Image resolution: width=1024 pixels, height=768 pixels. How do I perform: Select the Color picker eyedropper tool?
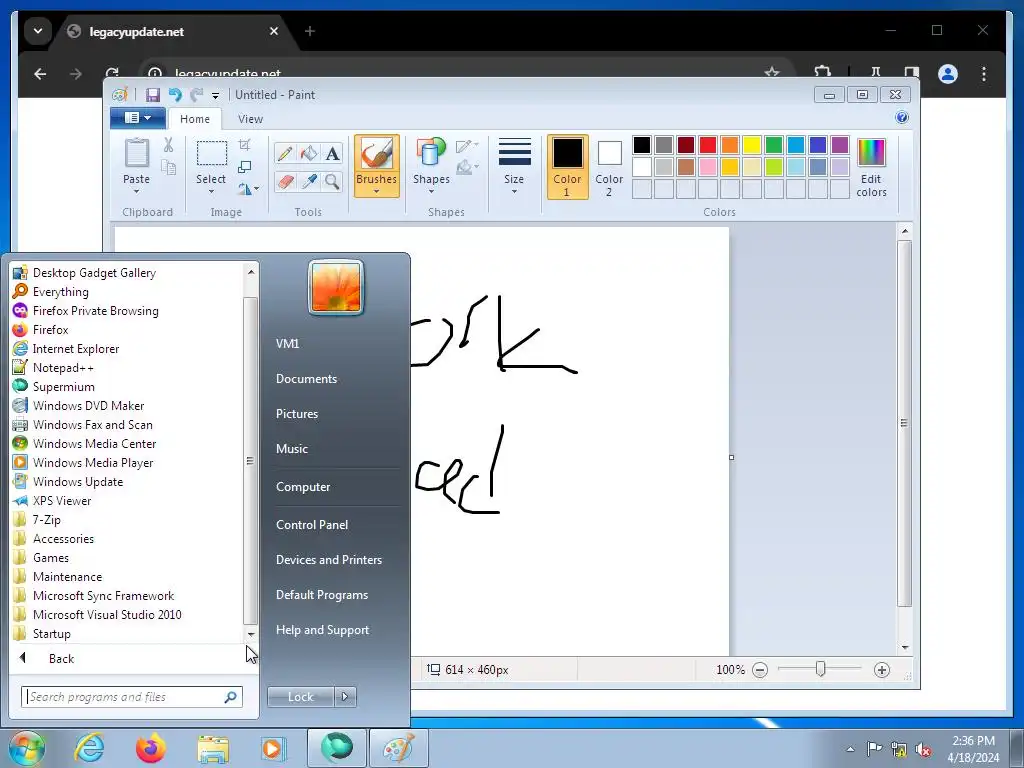click(309, 181)
